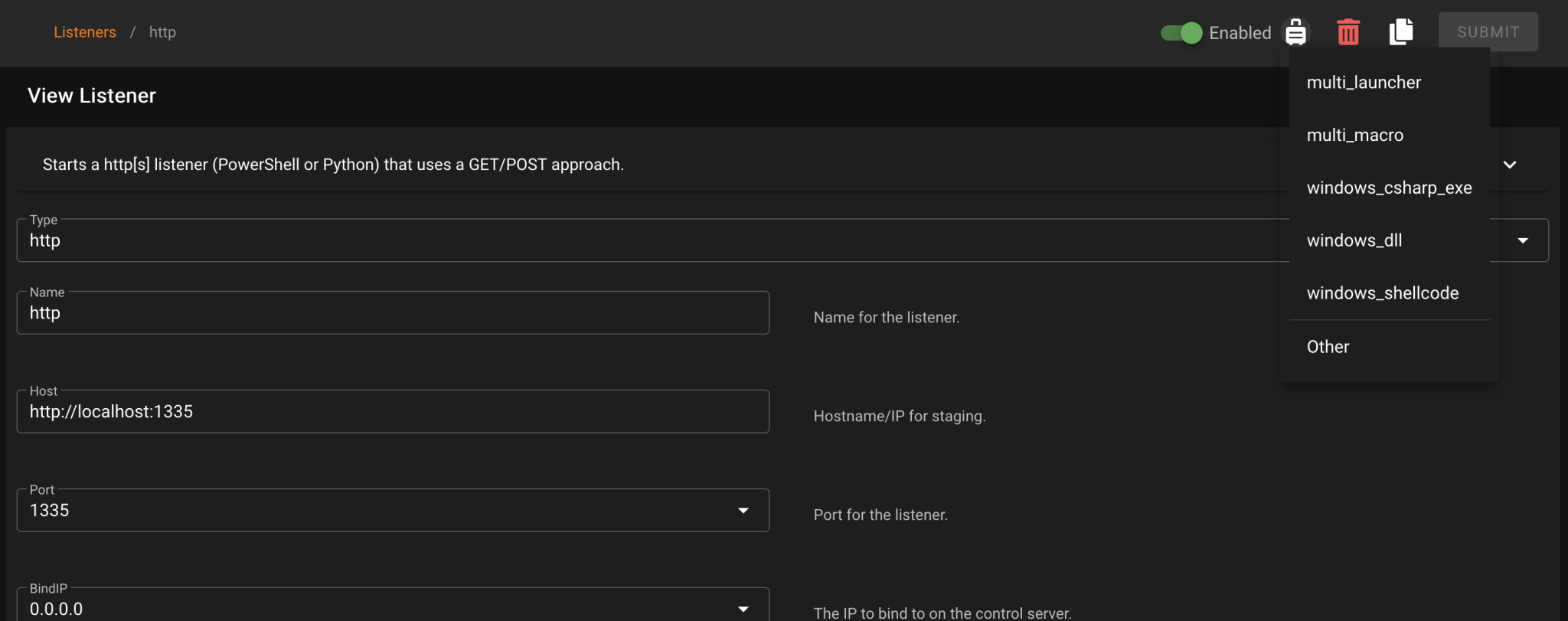Select windows_dll stager entry
The width and height of the screenshot is (1568, 621).
click(x=1354, y=240)
